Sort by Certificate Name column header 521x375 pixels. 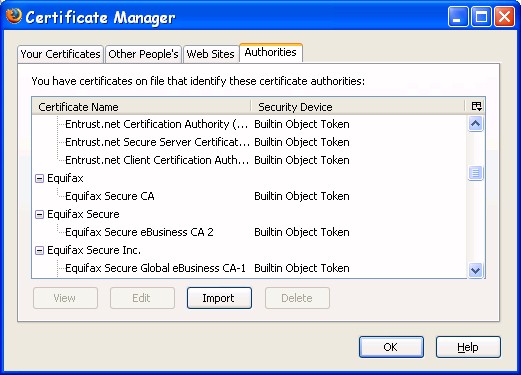point(141,107)
